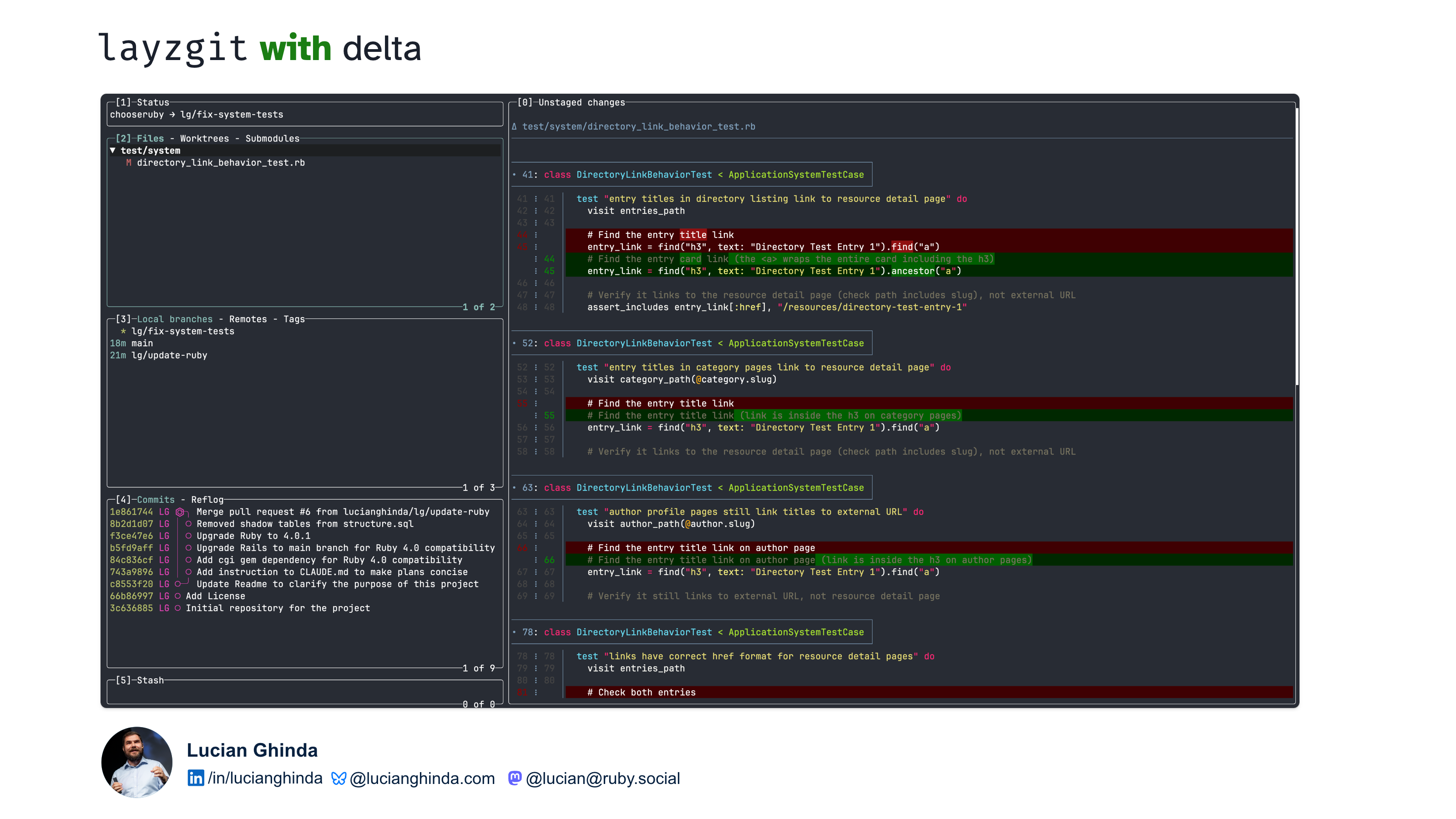Click the Status panel repo line chooseruby

tap(196, 115)
